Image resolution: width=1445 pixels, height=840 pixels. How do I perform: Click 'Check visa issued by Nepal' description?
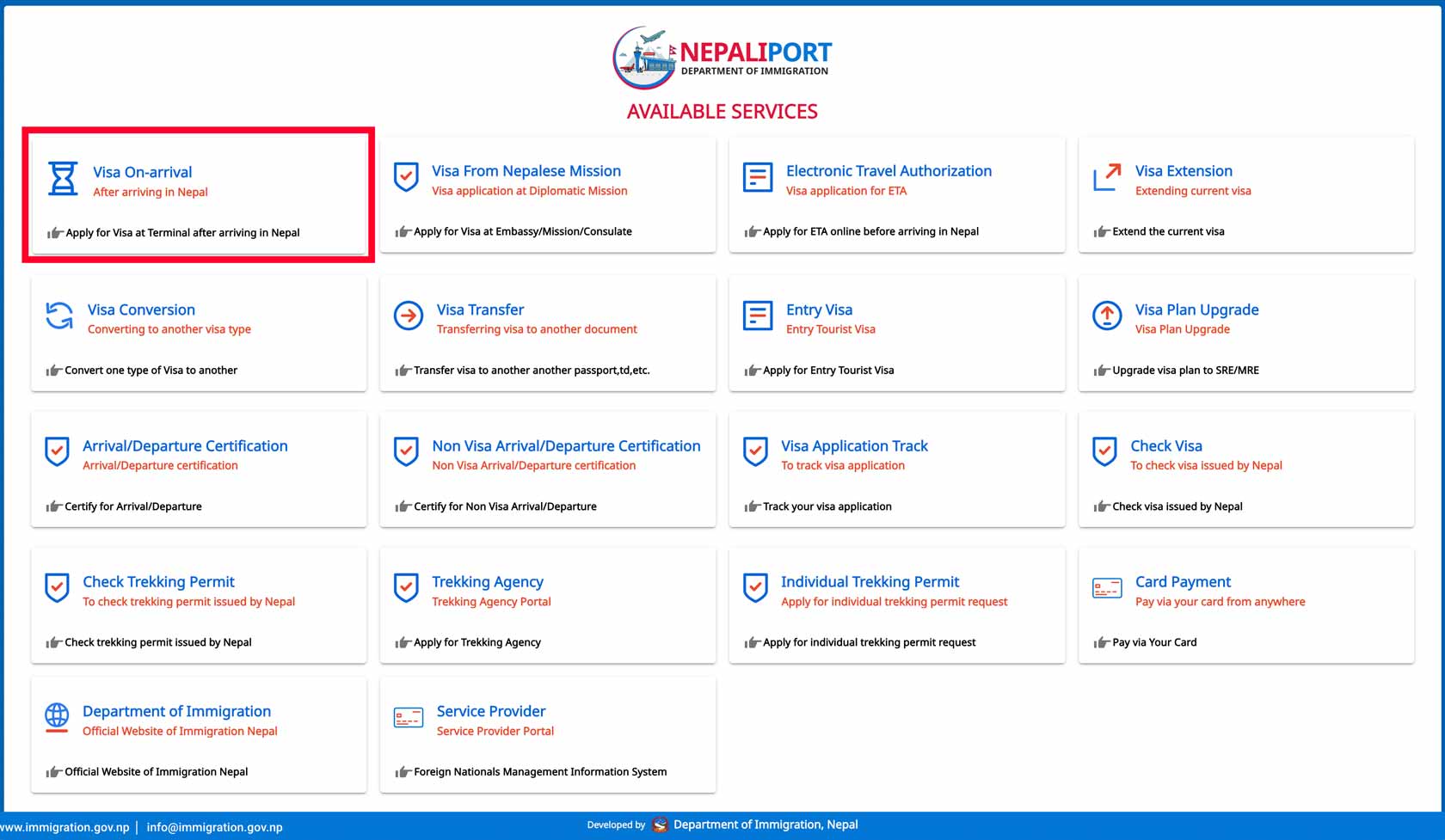point(1178,506)
